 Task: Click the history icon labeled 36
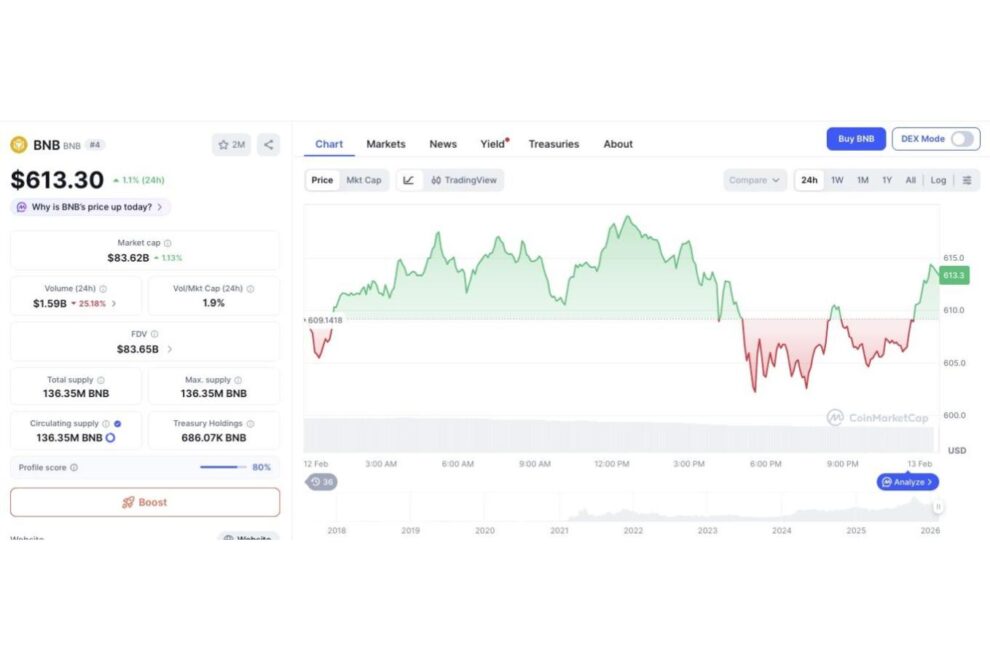coord(322,482)
